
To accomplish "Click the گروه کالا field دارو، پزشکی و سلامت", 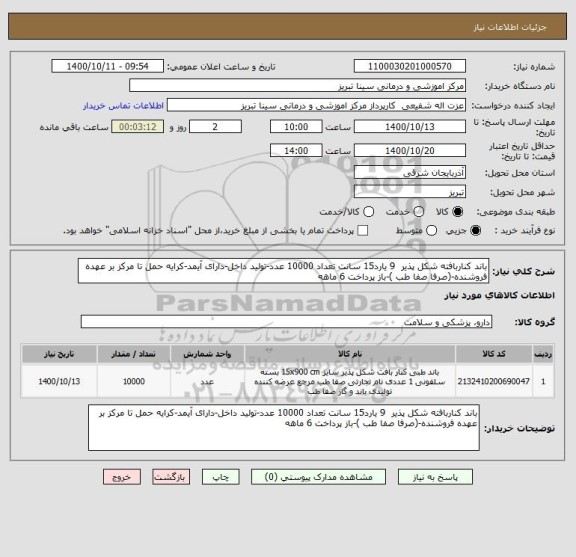I will [x=286, y=322].
